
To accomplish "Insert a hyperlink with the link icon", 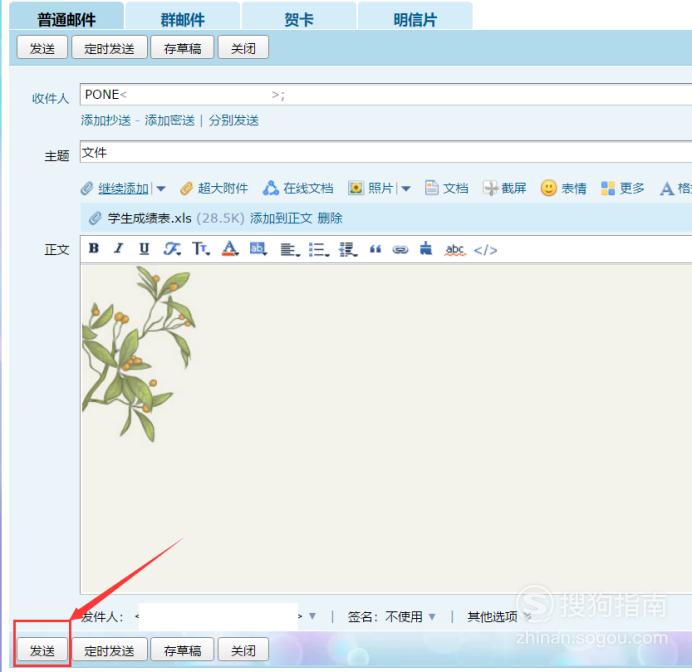I will coord(400,250).
